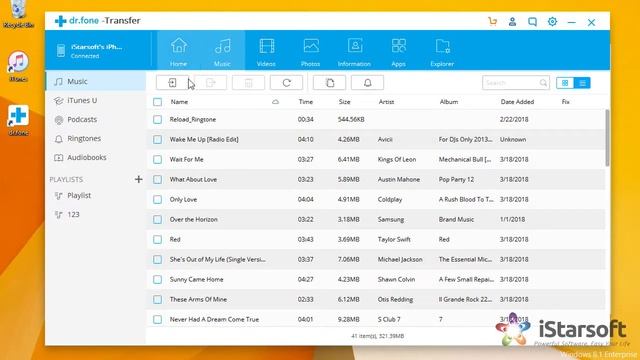Toggle the select-all checkbox in header
The height and width of the screenshot is (360, 640).
click(158, 102)
